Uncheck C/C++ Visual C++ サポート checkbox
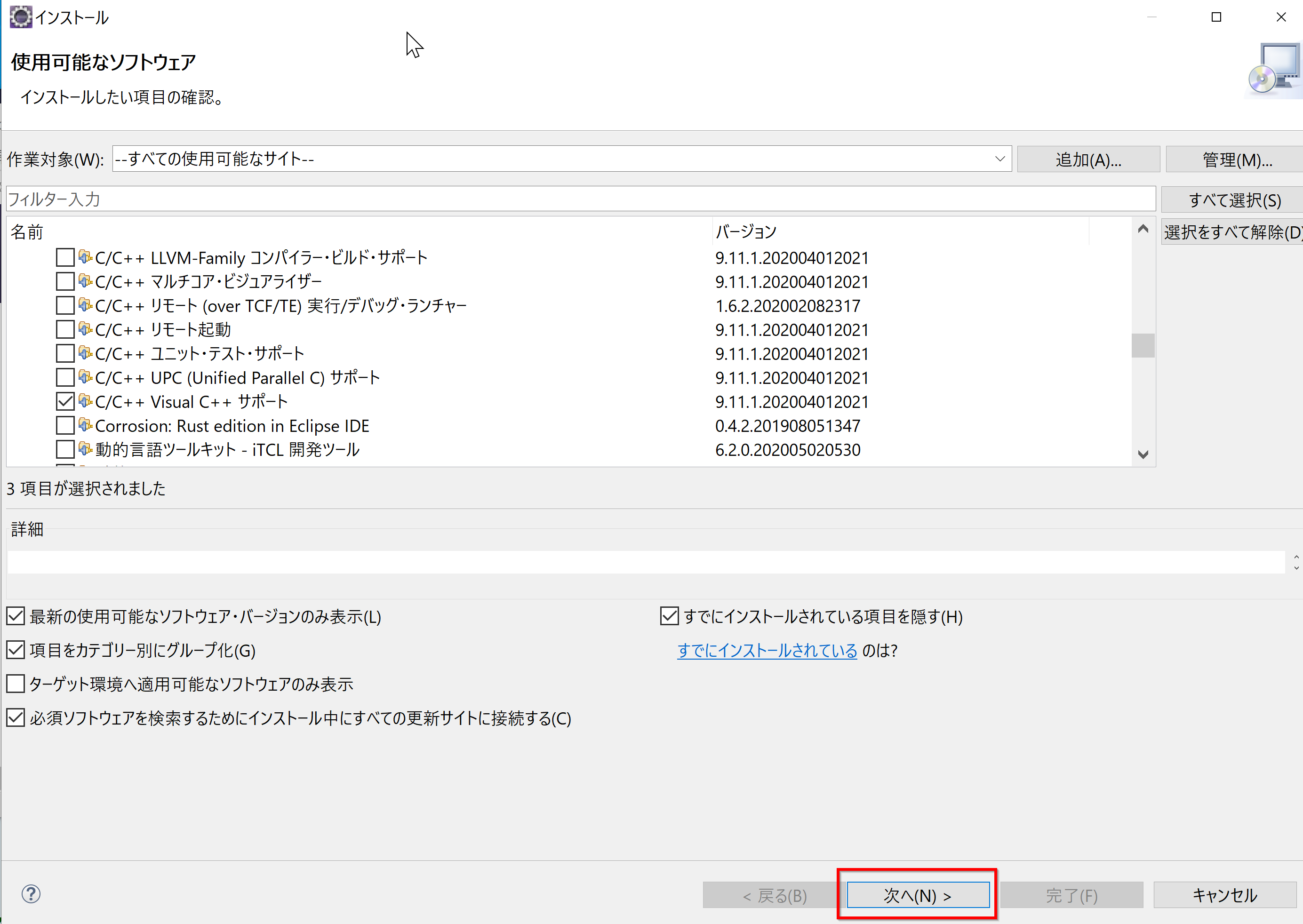The width and height of the screenshot is (1303, 924). [65, 401]
